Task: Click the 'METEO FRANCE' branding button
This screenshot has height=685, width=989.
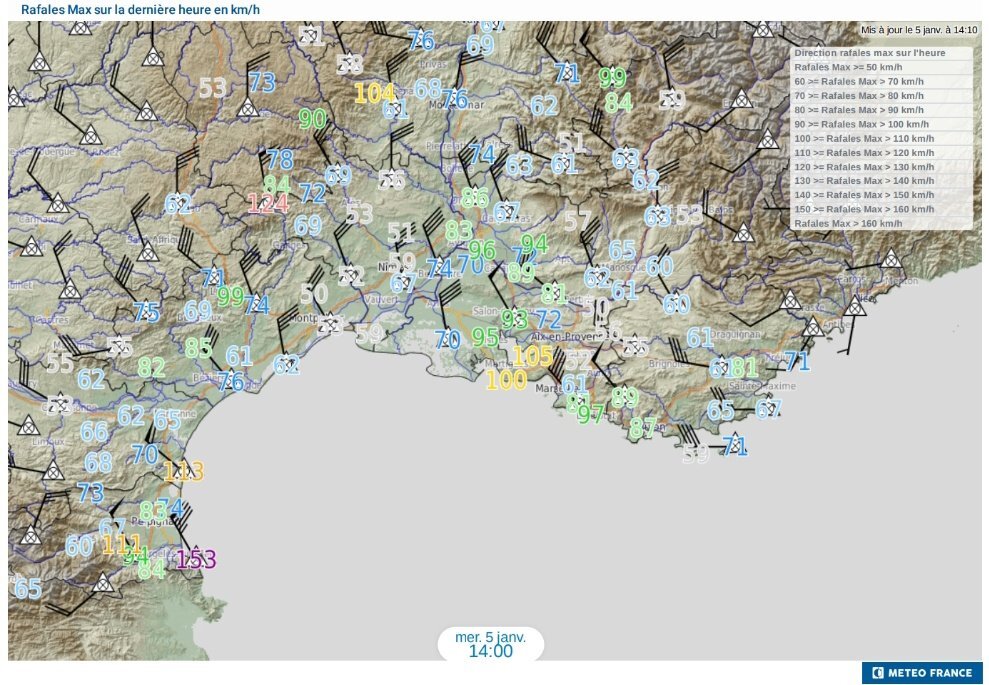Action: 922,673
